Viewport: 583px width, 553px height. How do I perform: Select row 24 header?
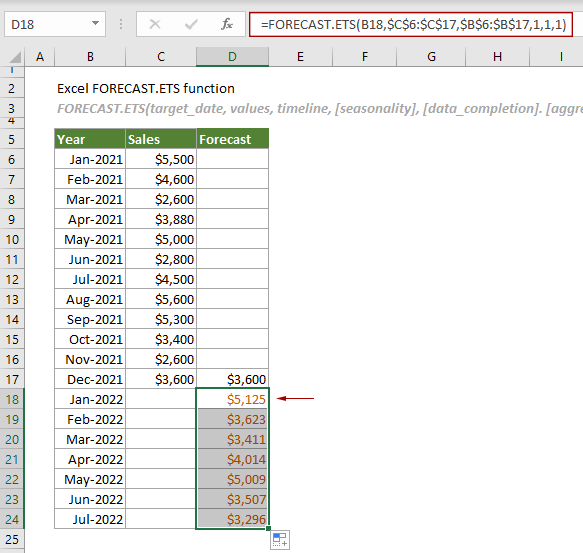[12, 519]
